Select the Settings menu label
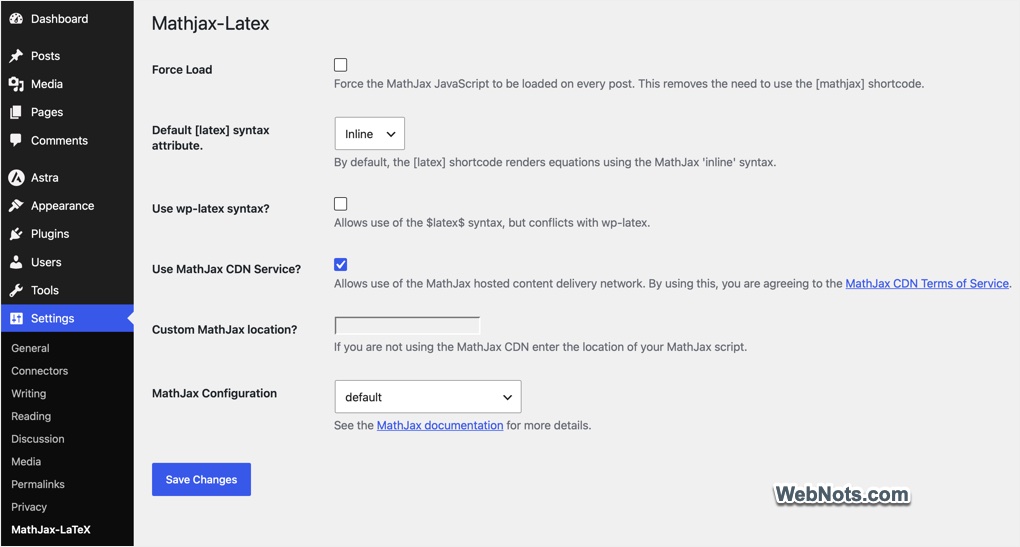This screenshot has width=1020, height=547. 53,319
